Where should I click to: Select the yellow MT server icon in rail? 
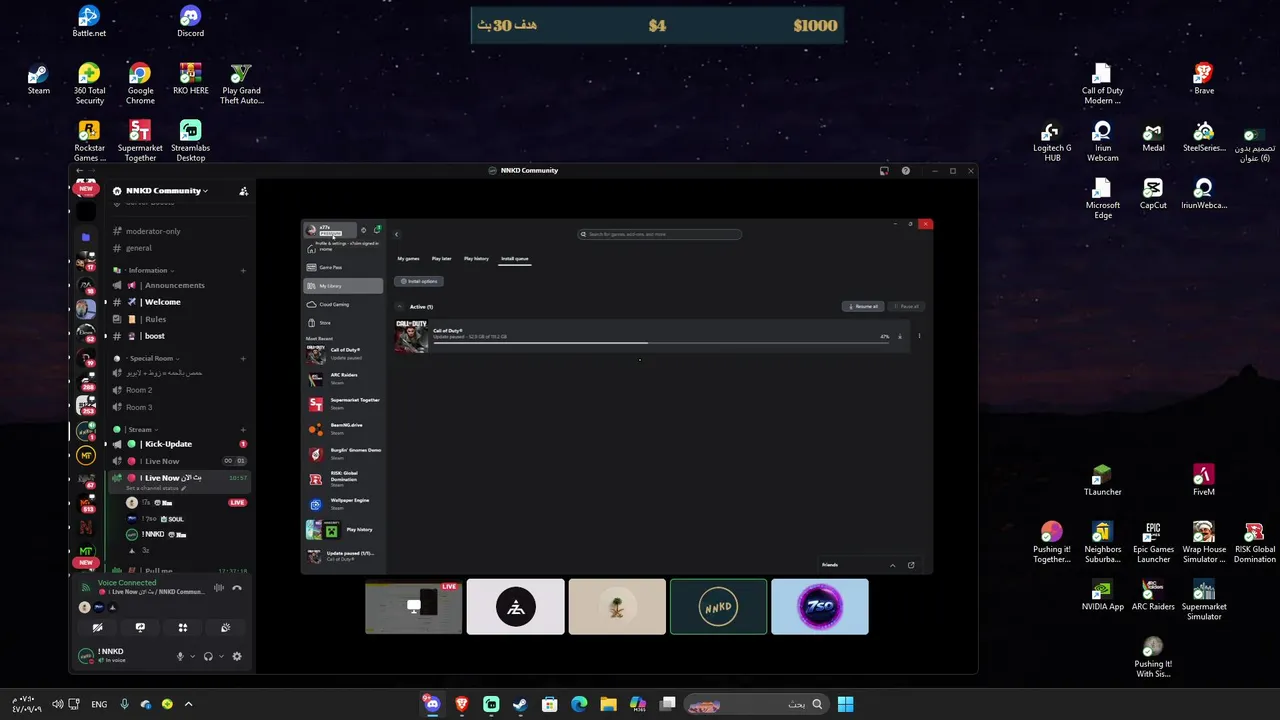pos(86,456)
